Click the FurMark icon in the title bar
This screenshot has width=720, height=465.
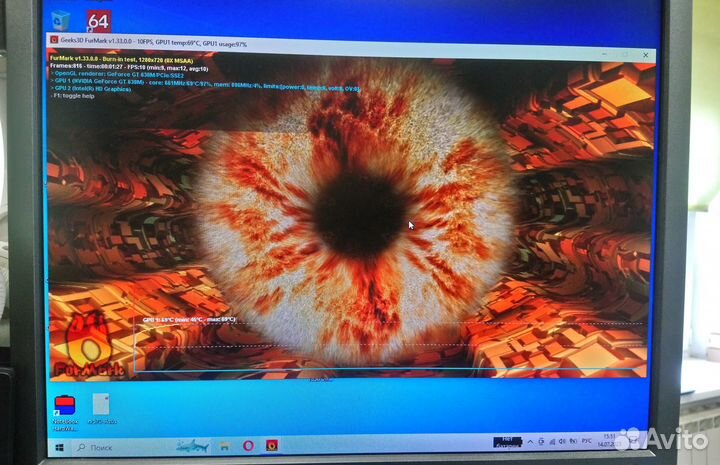pyautogui.click(x=53, y=40)
